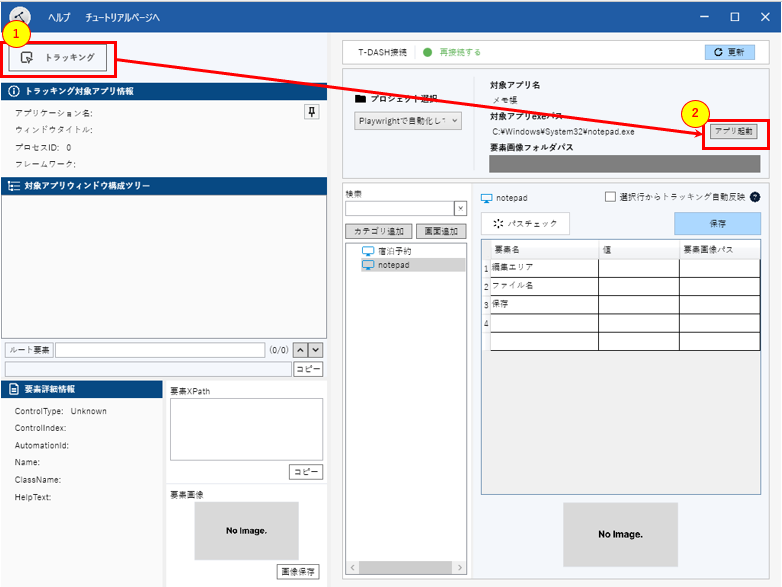Click the ルート要素 button
The height and width of the screenshot is (587, 782).
(x=29, y=350)
